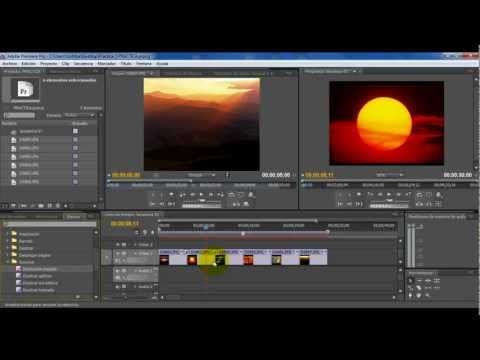Step forward one frame in Source monitor
480x360 pixels.
pyautogui.click(x=211, y=195)
